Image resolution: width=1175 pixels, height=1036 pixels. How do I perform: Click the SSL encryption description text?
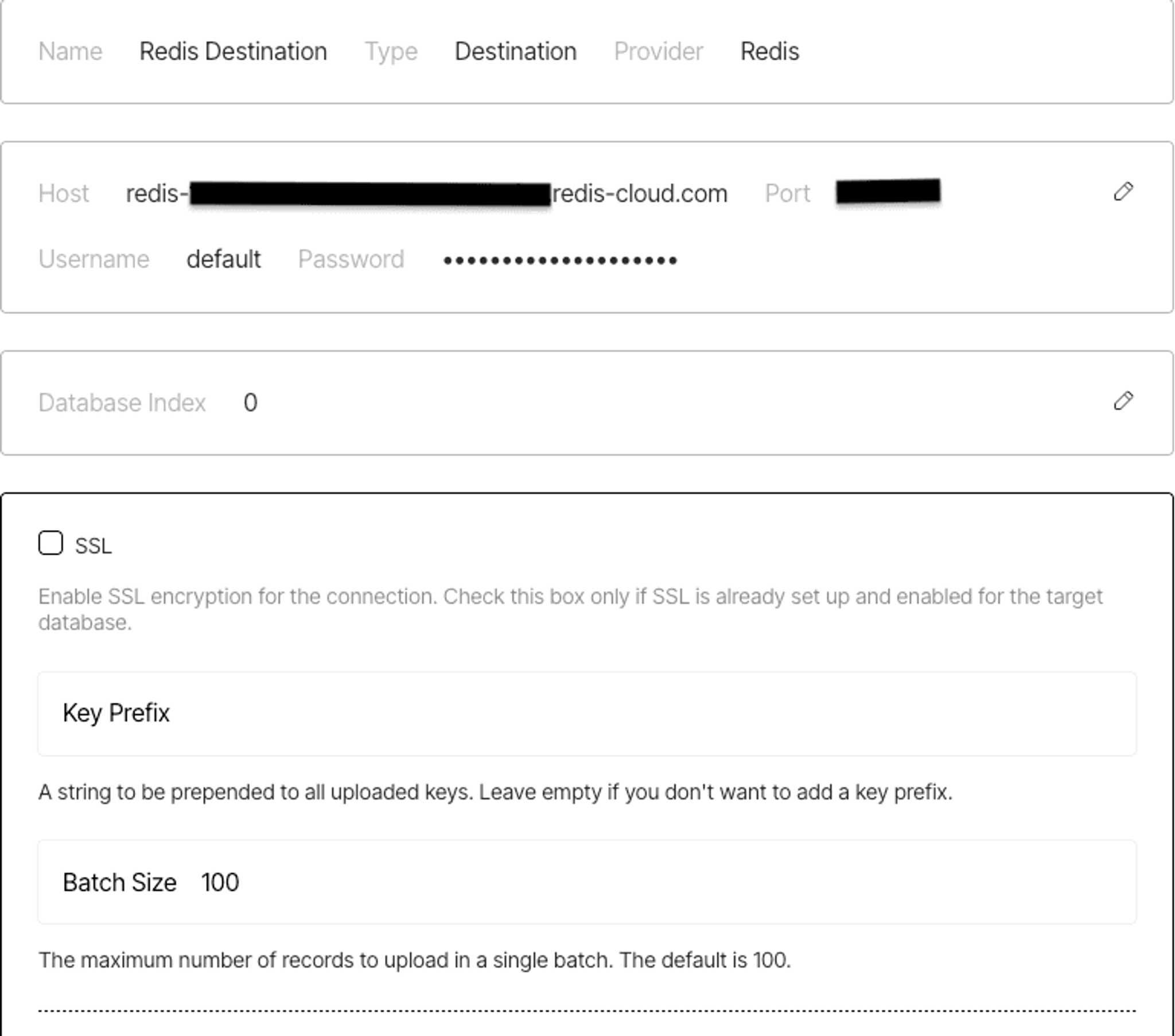[570, 609]
